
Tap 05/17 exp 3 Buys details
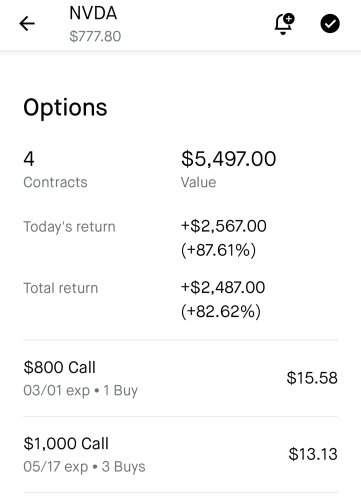click(x=84, y=467)
